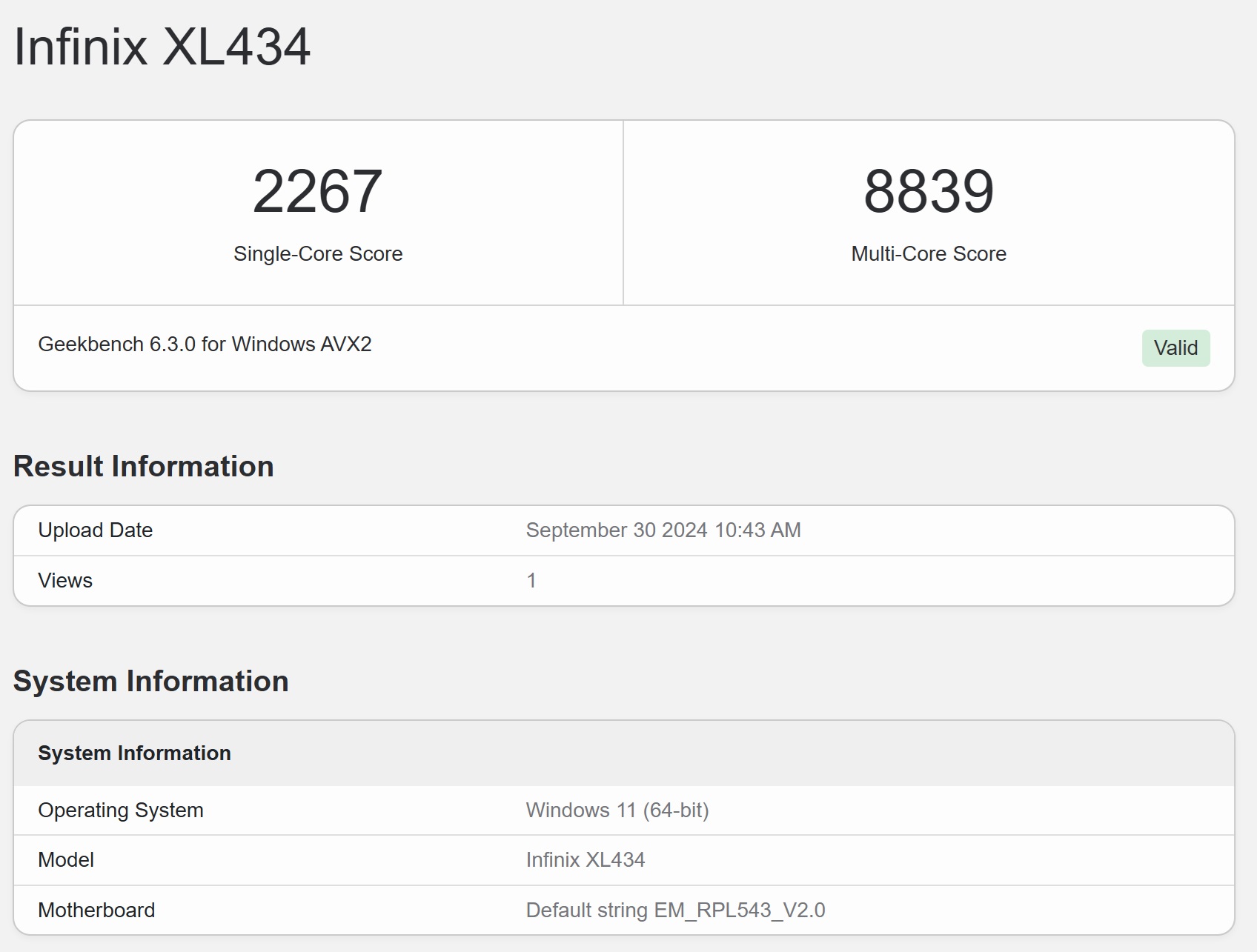Click the 2267 single-core score number
The image size is (1257, 952).
[x=317, y=191]
